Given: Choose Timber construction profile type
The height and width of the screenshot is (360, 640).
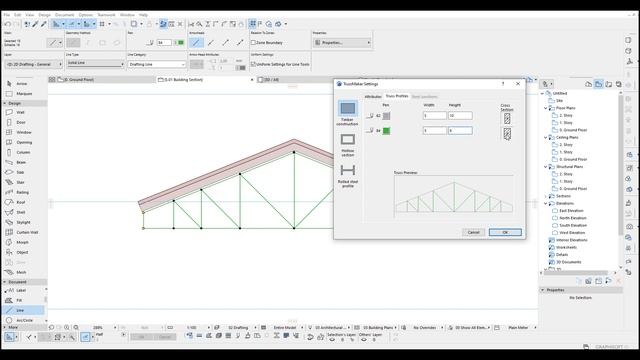Looking at the screenshot, I should (347, 113).
